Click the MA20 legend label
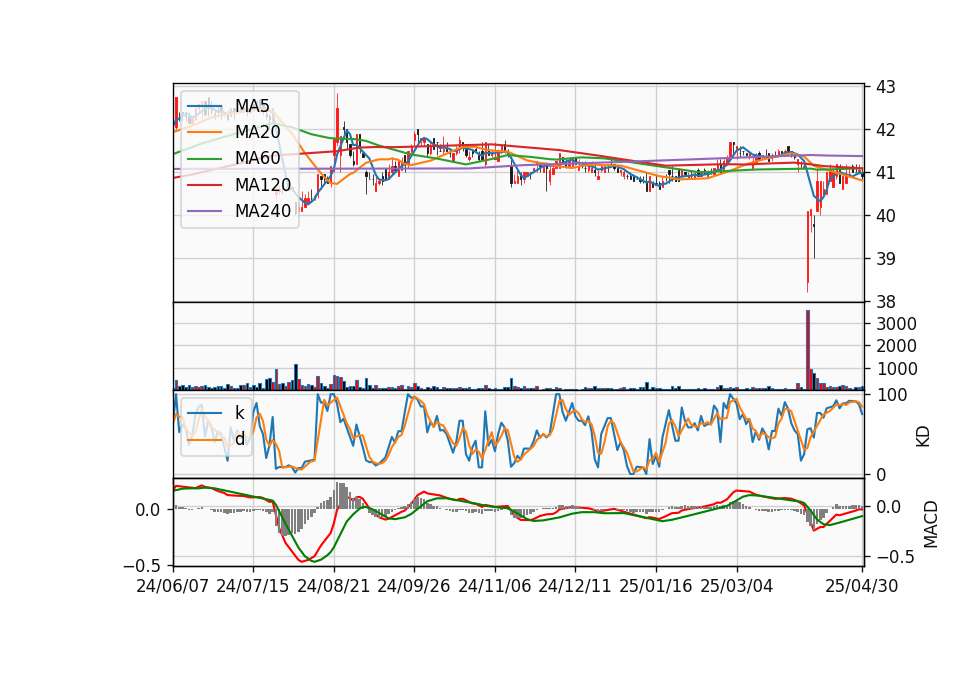960x690 pixels. click(x=257, y=132)
